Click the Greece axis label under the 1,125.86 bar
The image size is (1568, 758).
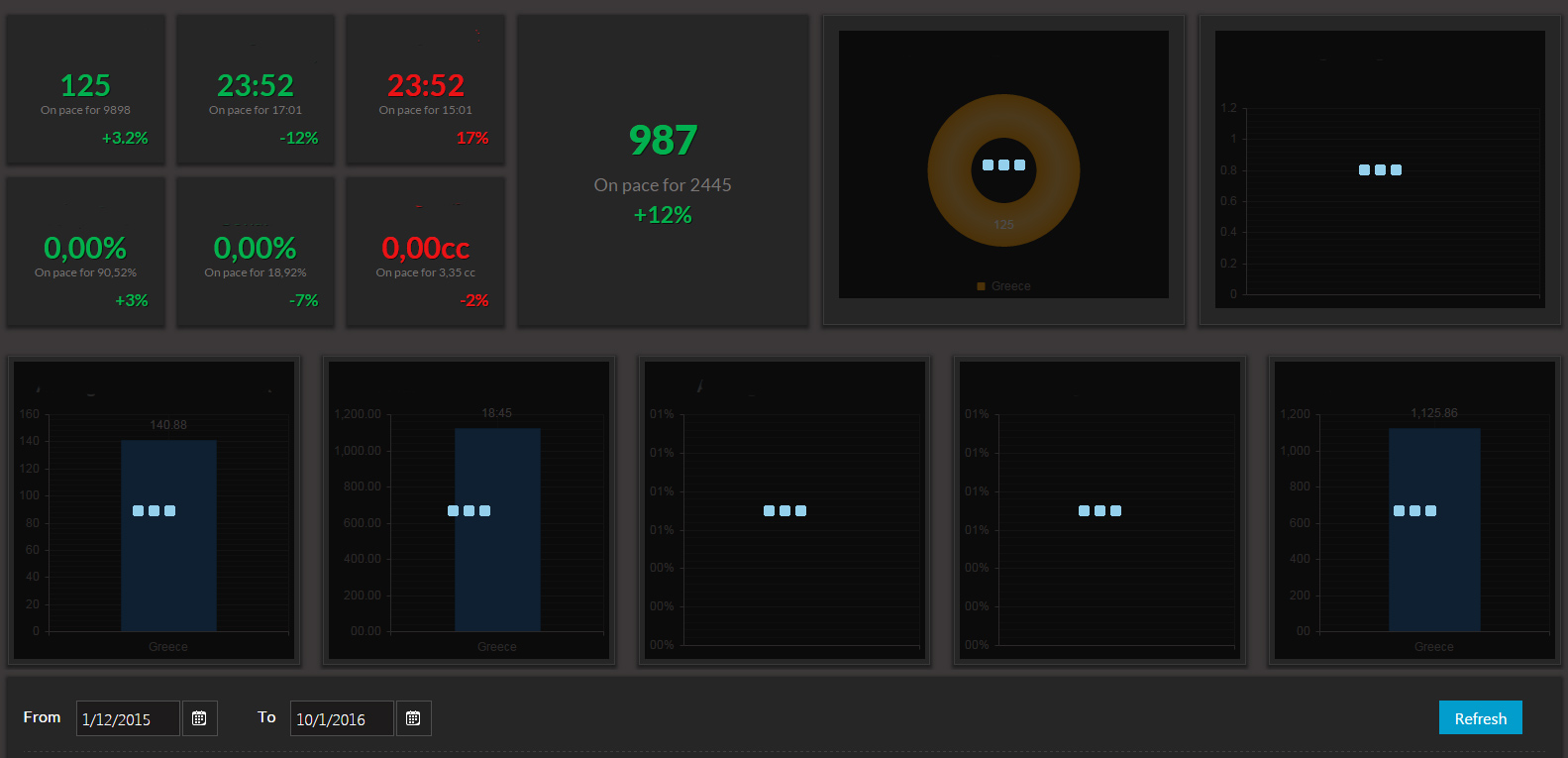tap(1434, 647)
